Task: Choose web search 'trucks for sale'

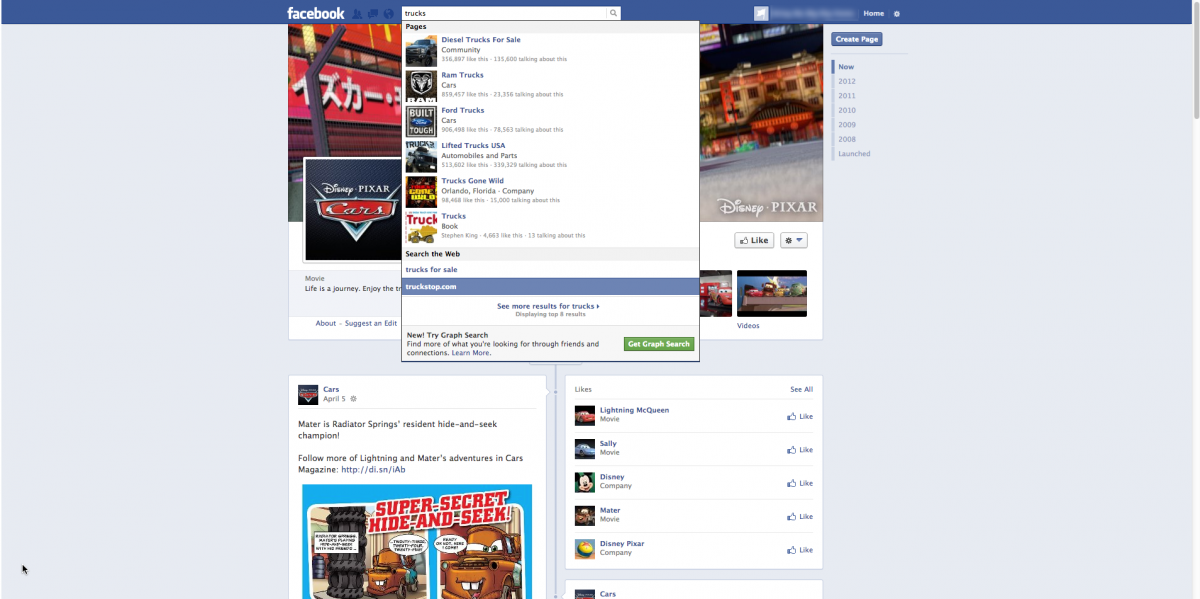Action: (x=550, y=270)
